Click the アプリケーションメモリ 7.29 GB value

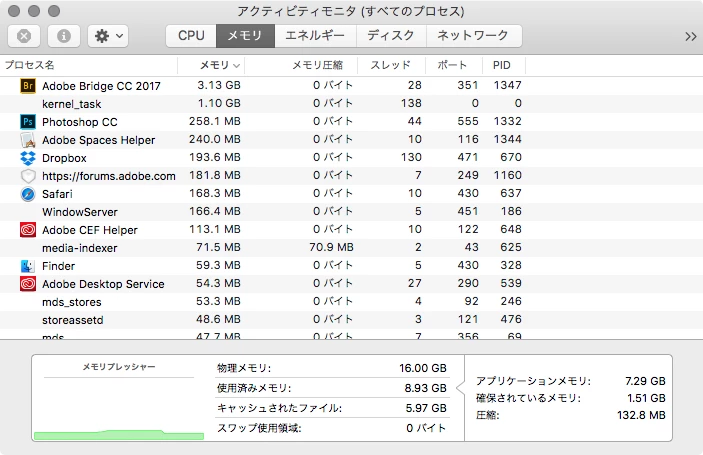point(645,381)
